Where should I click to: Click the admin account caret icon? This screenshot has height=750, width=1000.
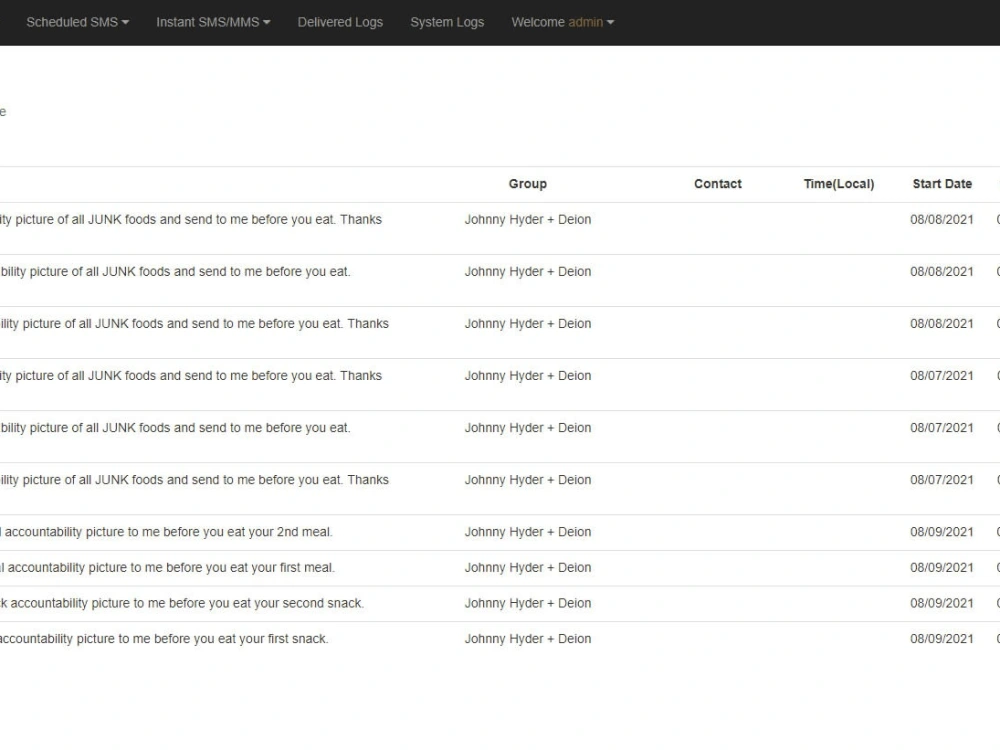(611, 22)
